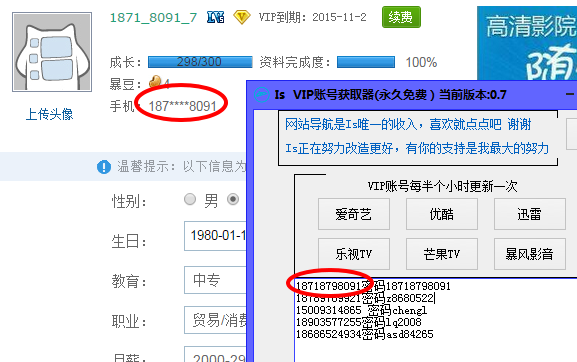Click the 资料完成度 progress bar
Image resolution: width=577 pixels, height=362 pixels.
366,62
